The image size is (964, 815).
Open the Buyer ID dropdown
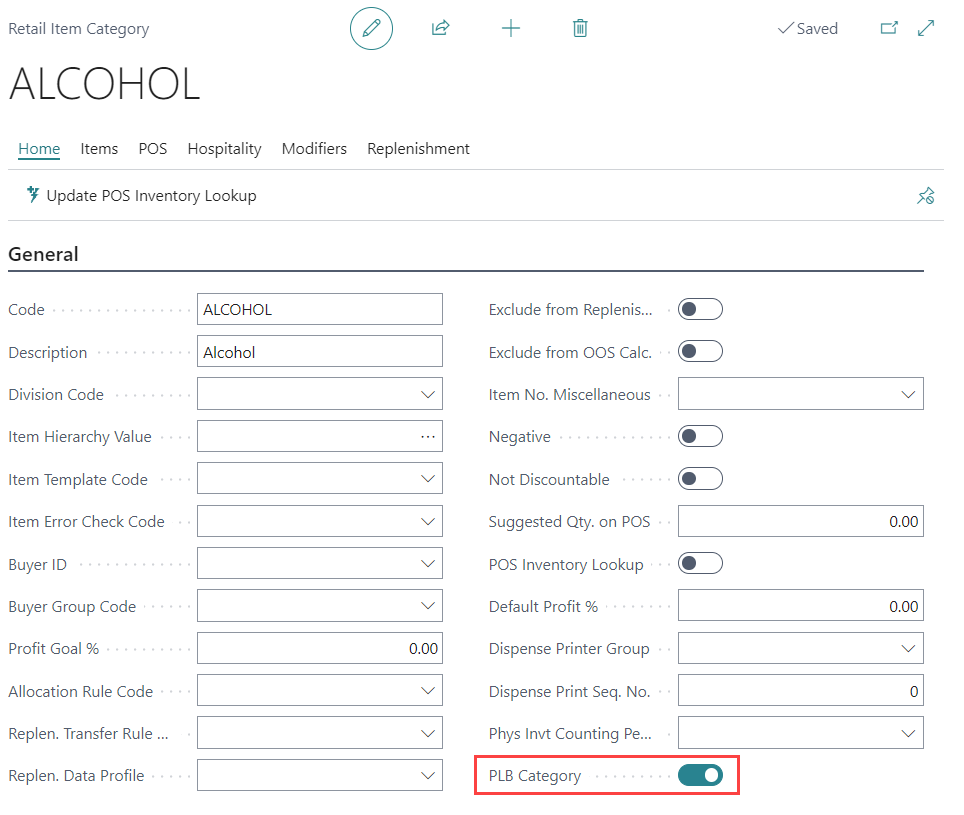click(x=428, y=564)
